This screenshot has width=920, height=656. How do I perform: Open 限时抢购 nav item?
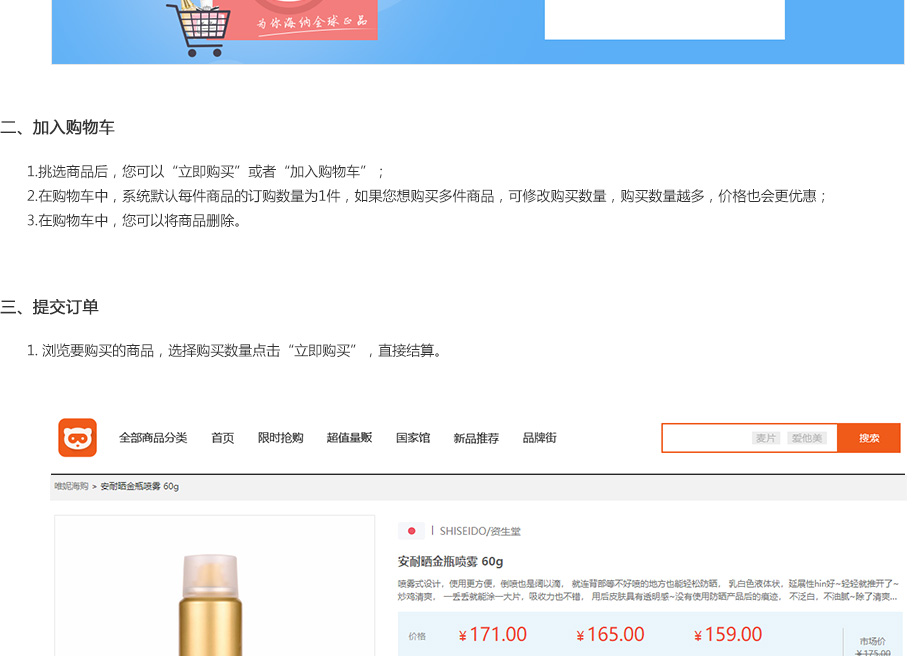point(280,438)
